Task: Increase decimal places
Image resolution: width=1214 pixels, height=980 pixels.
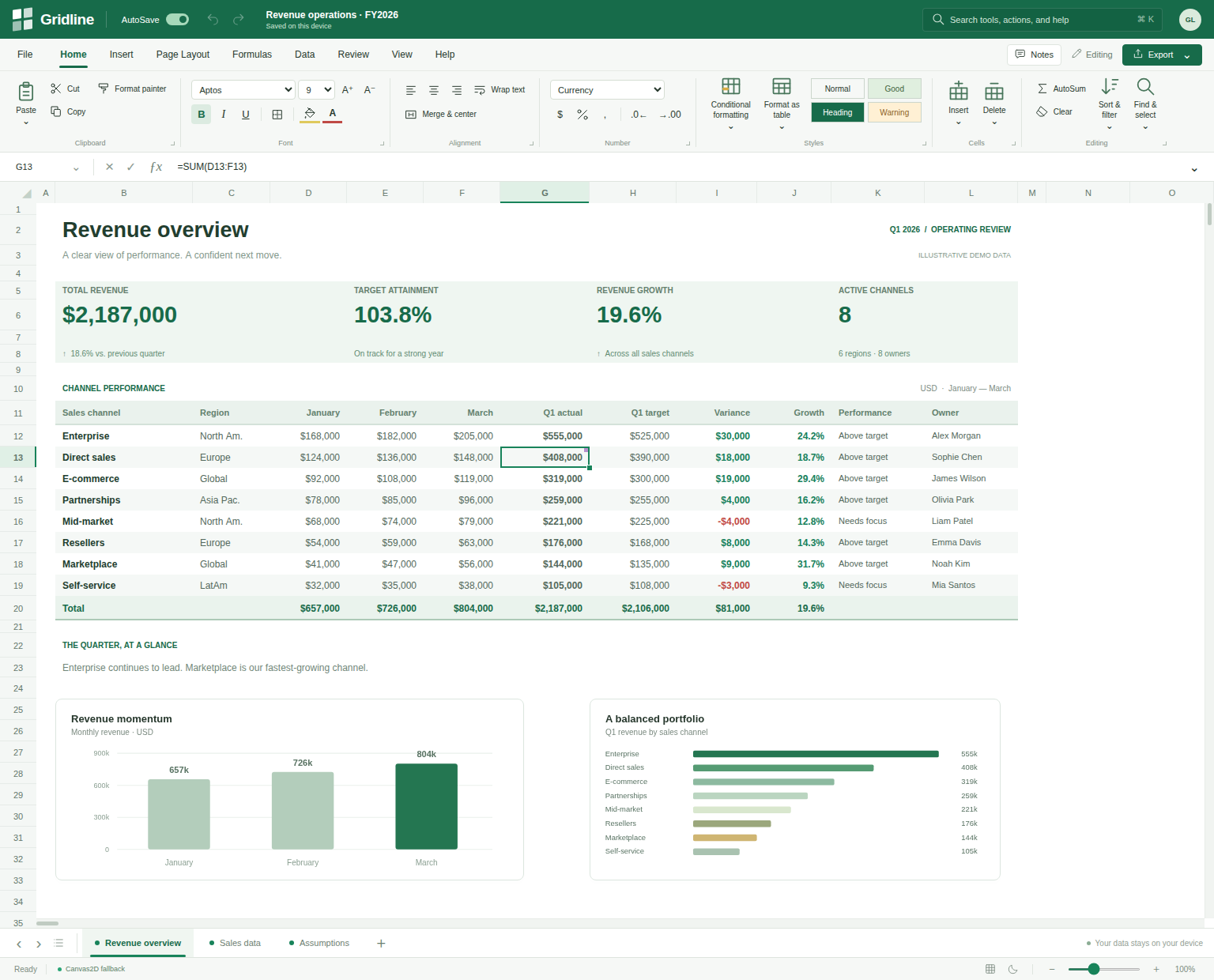Action: point(670,115)
